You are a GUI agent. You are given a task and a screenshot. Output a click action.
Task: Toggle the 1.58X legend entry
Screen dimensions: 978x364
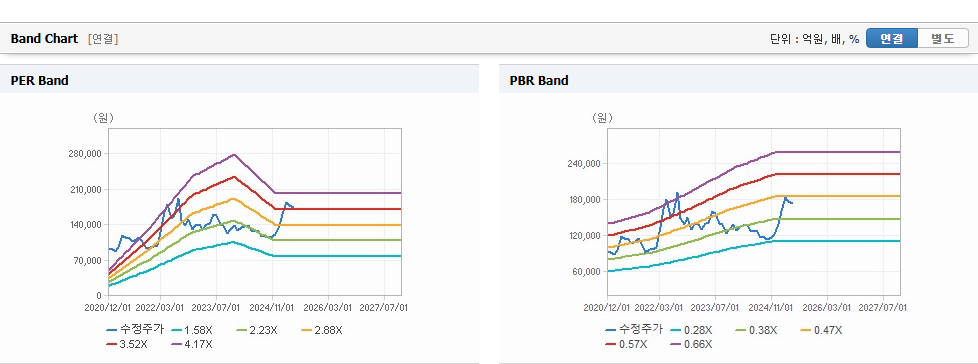[x=192, y=330]
